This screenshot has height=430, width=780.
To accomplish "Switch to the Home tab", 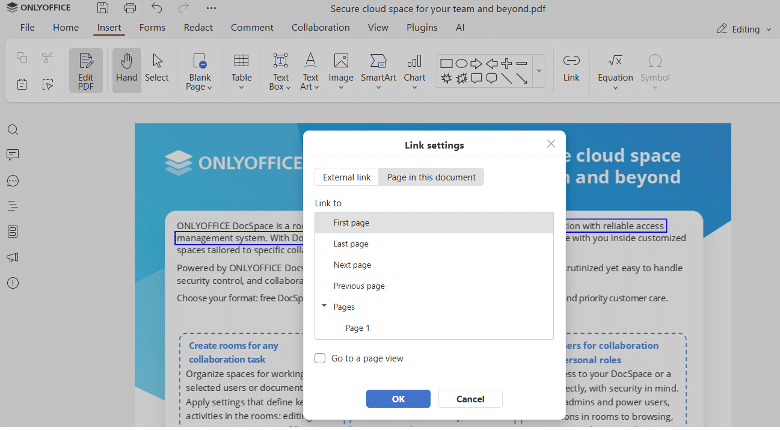I will tap(66, 28).
